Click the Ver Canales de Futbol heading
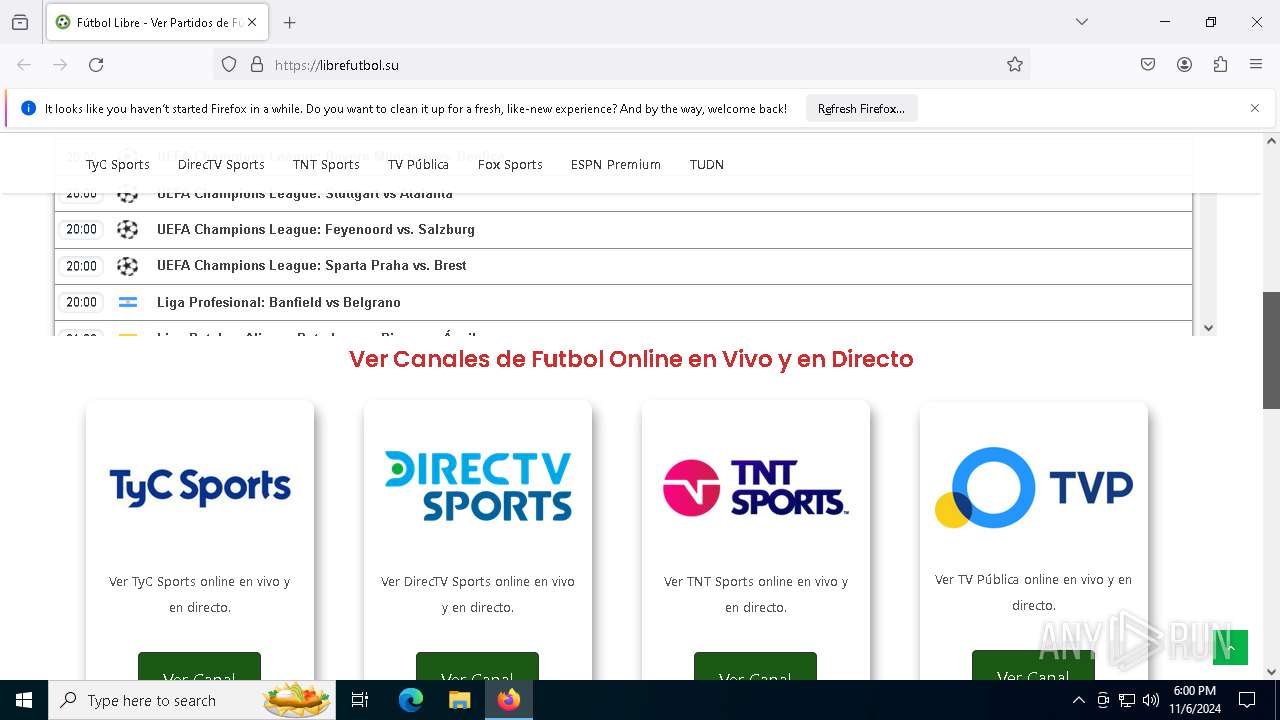The width and height of the screenshot is (1280, 720). 631,359
